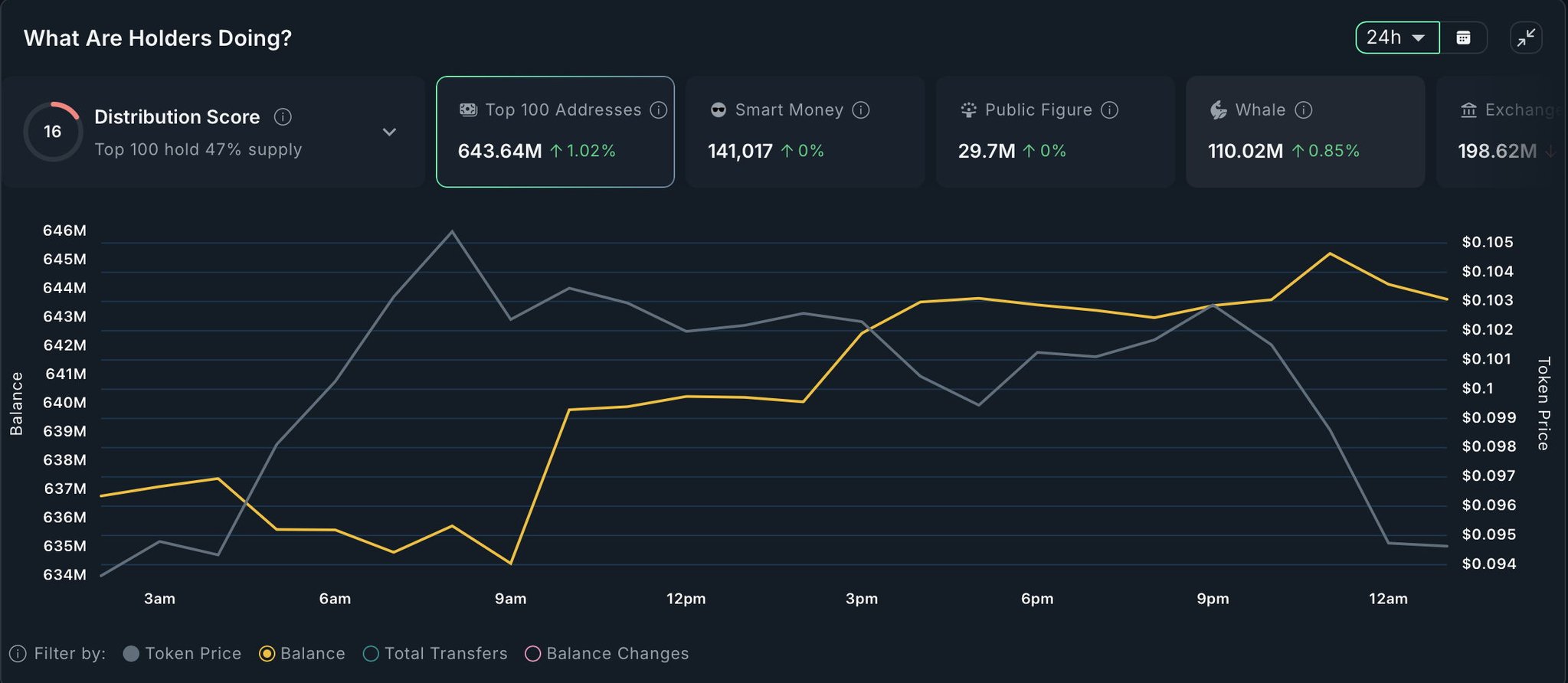This screenshot has width=1568, height=683.
Task: Click the Public Figure info icon
Action: (x=1109, y=110)
